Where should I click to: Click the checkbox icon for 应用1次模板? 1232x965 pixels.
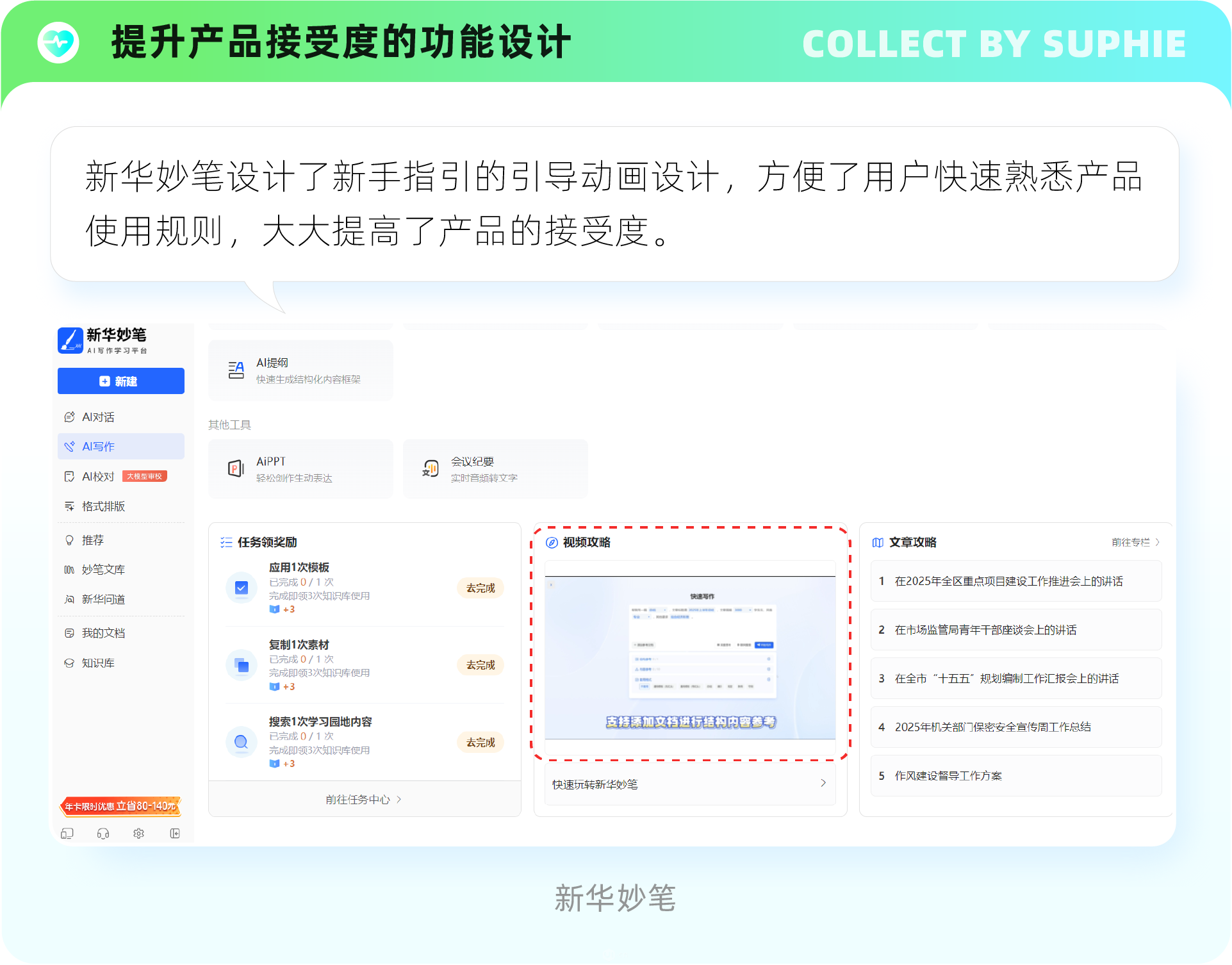[242, 588]
